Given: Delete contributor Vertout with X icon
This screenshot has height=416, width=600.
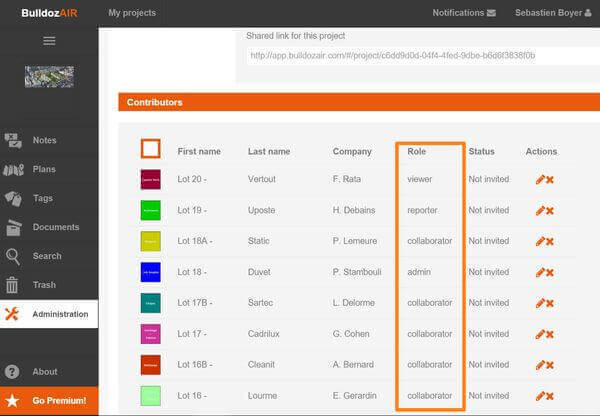Looking at the screenshot, I should tap(550, 180).
